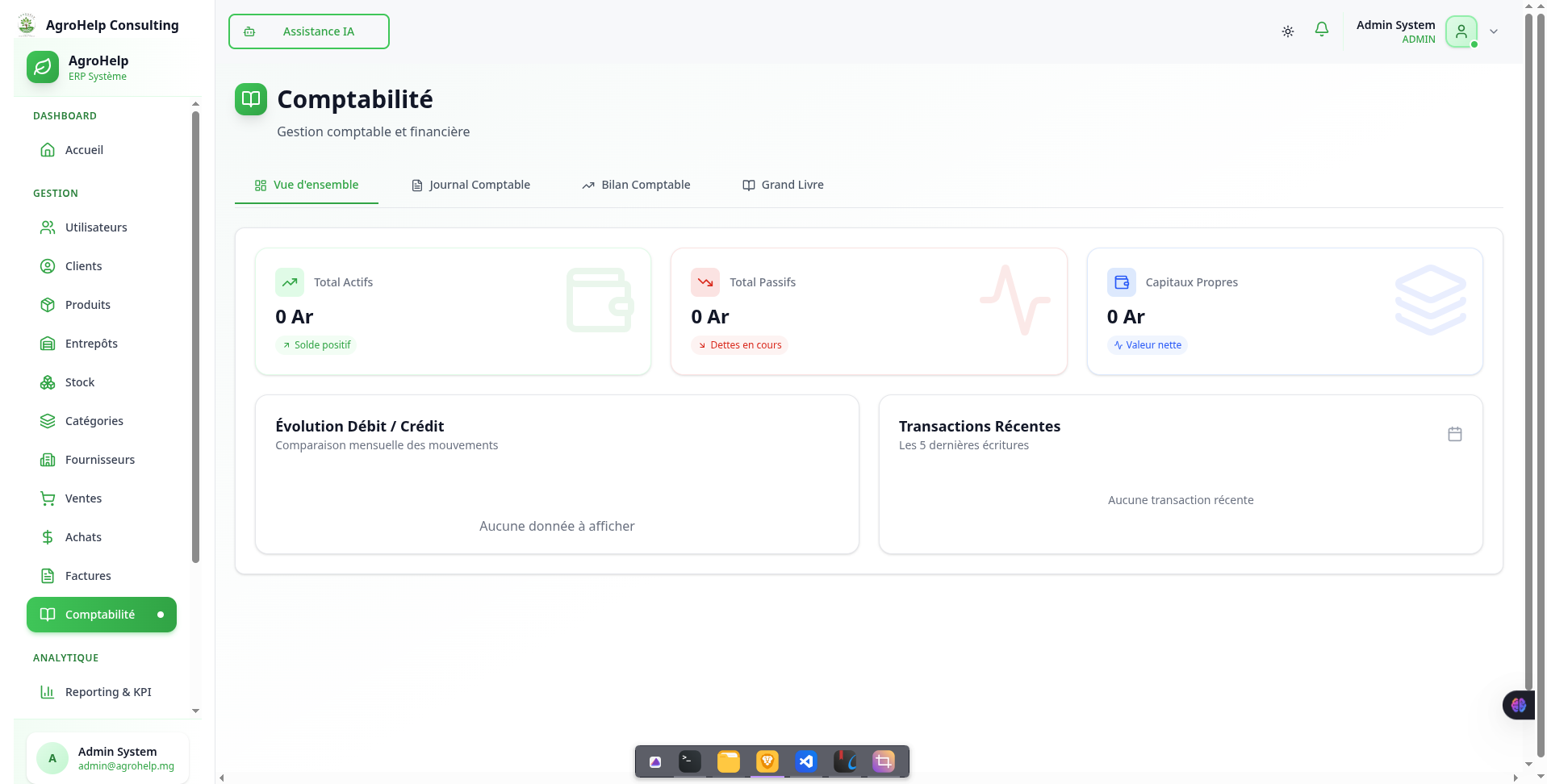The height and width of the screenshot is (784, 1547).
Task: Open Reporting & KPI
Action: tap(108, 692)
